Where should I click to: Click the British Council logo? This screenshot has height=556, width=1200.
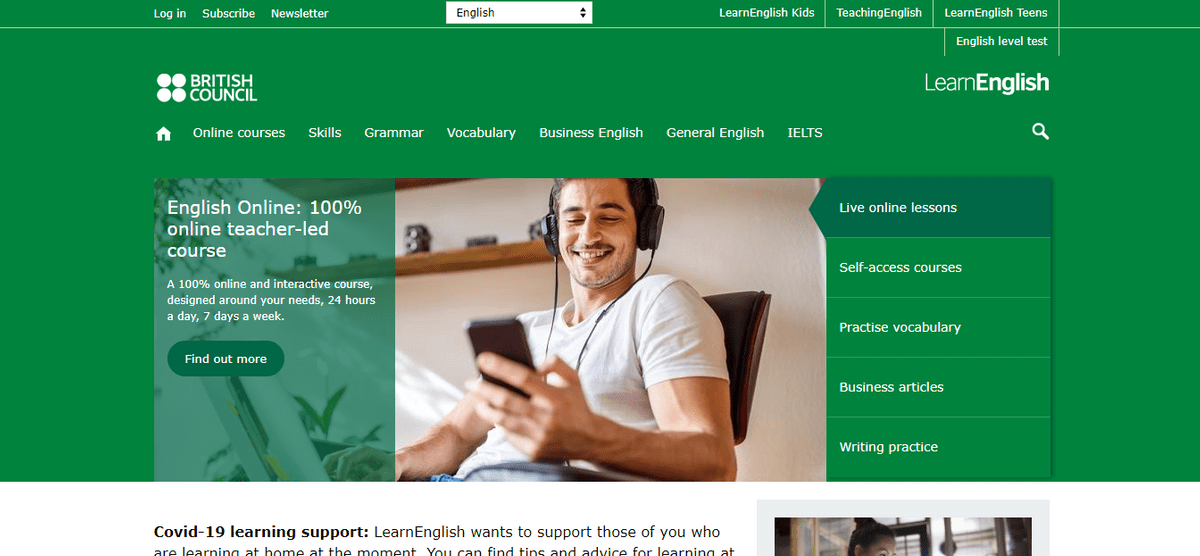(207, 88)
